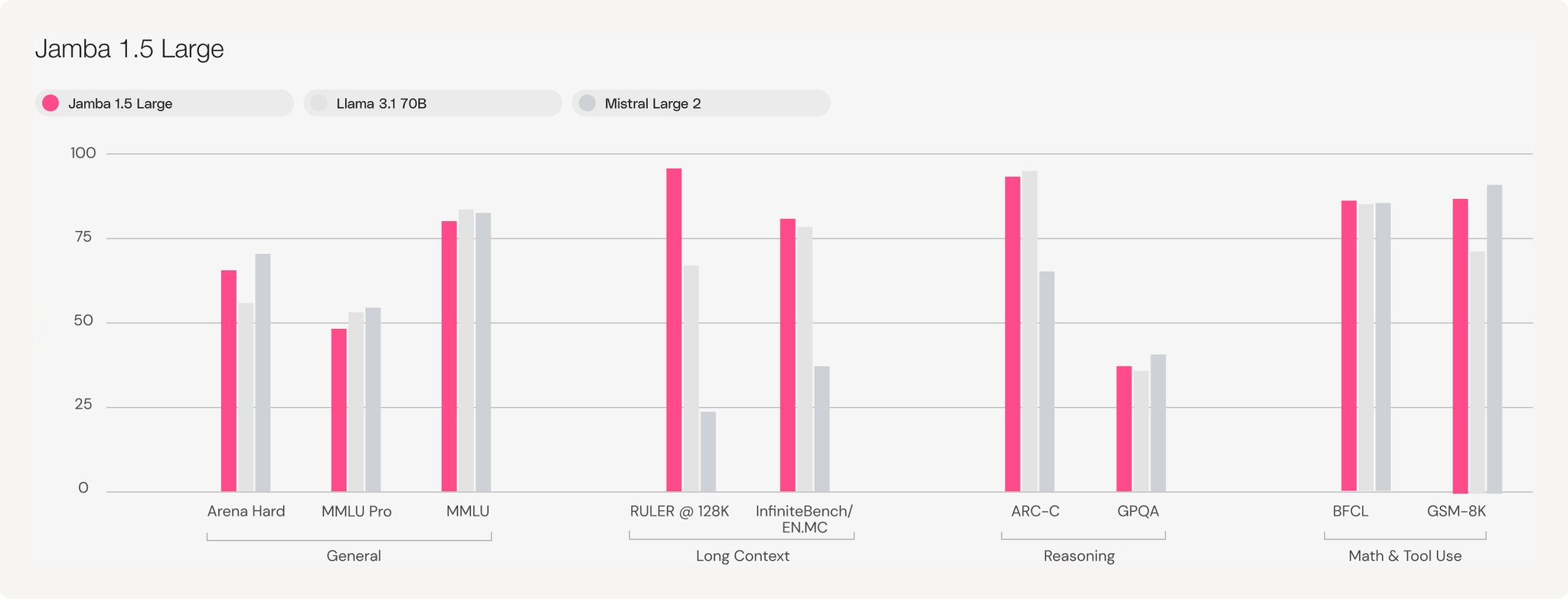Viewport: 1568px width, 599px height.
Task: Click the Arena Hard axis label
Action: 246,511
